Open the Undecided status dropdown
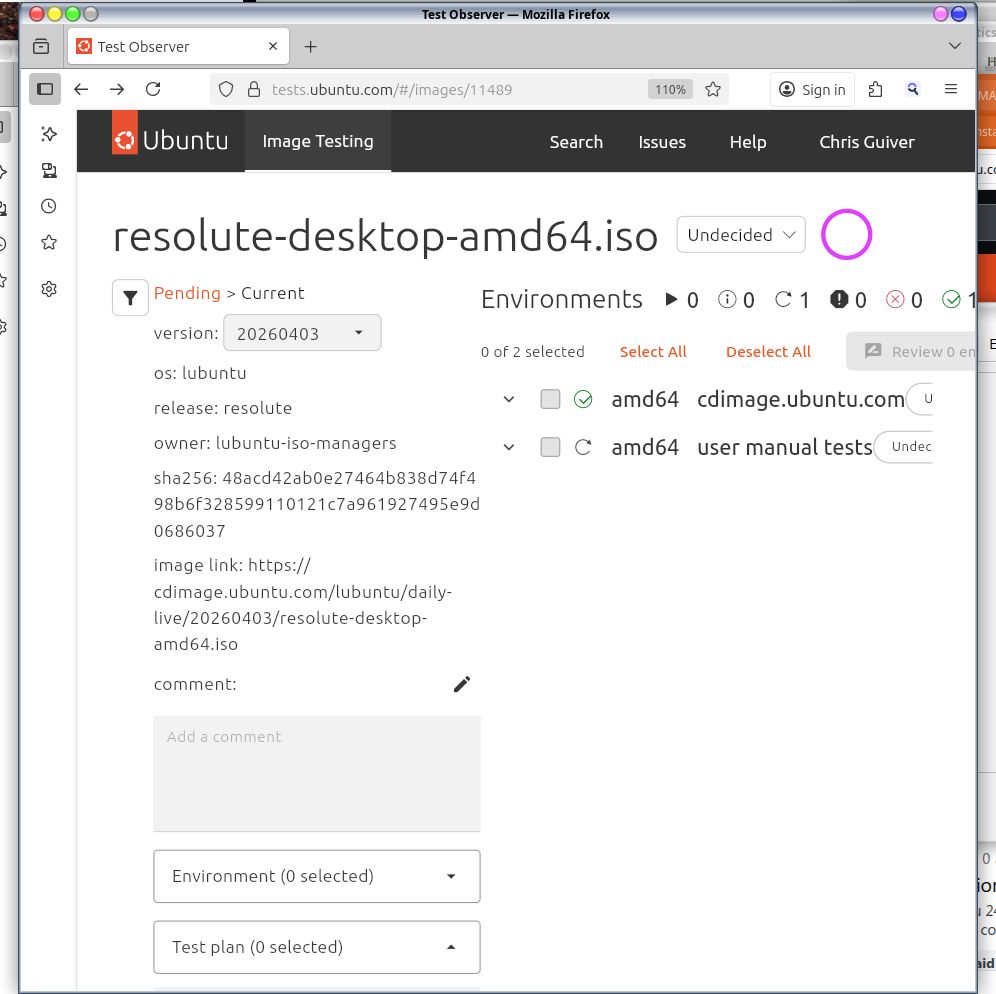Image resolution: width=996 pixels, height=994 pixels. 741,235
